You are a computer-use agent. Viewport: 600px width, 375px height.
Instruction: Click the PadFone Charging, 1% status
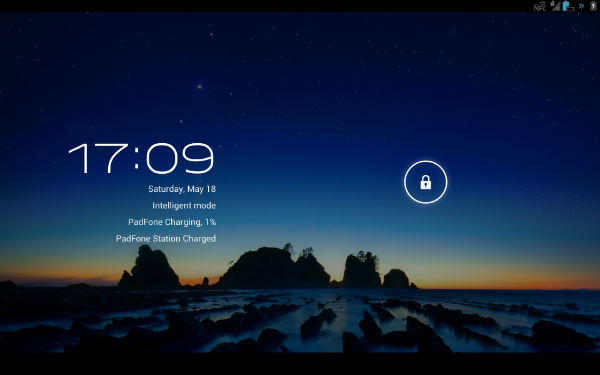tap(172, 222)
